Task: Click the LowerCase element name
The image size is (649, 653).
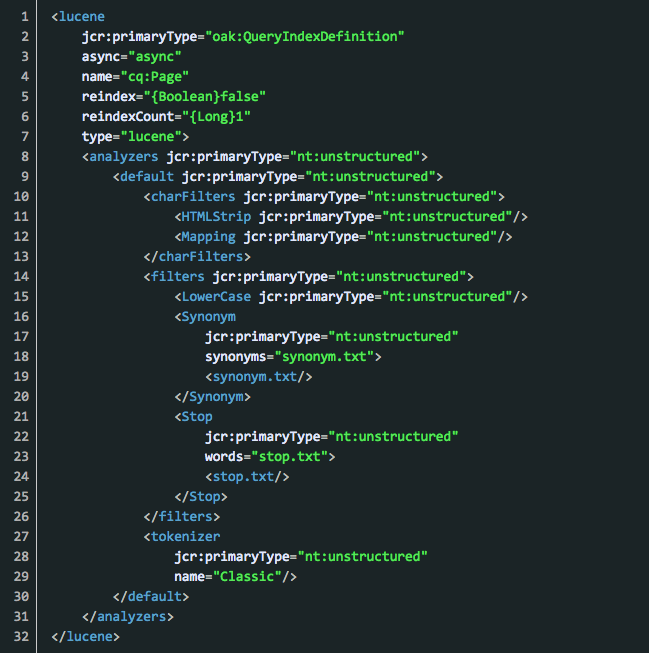Action: (216, 297)
